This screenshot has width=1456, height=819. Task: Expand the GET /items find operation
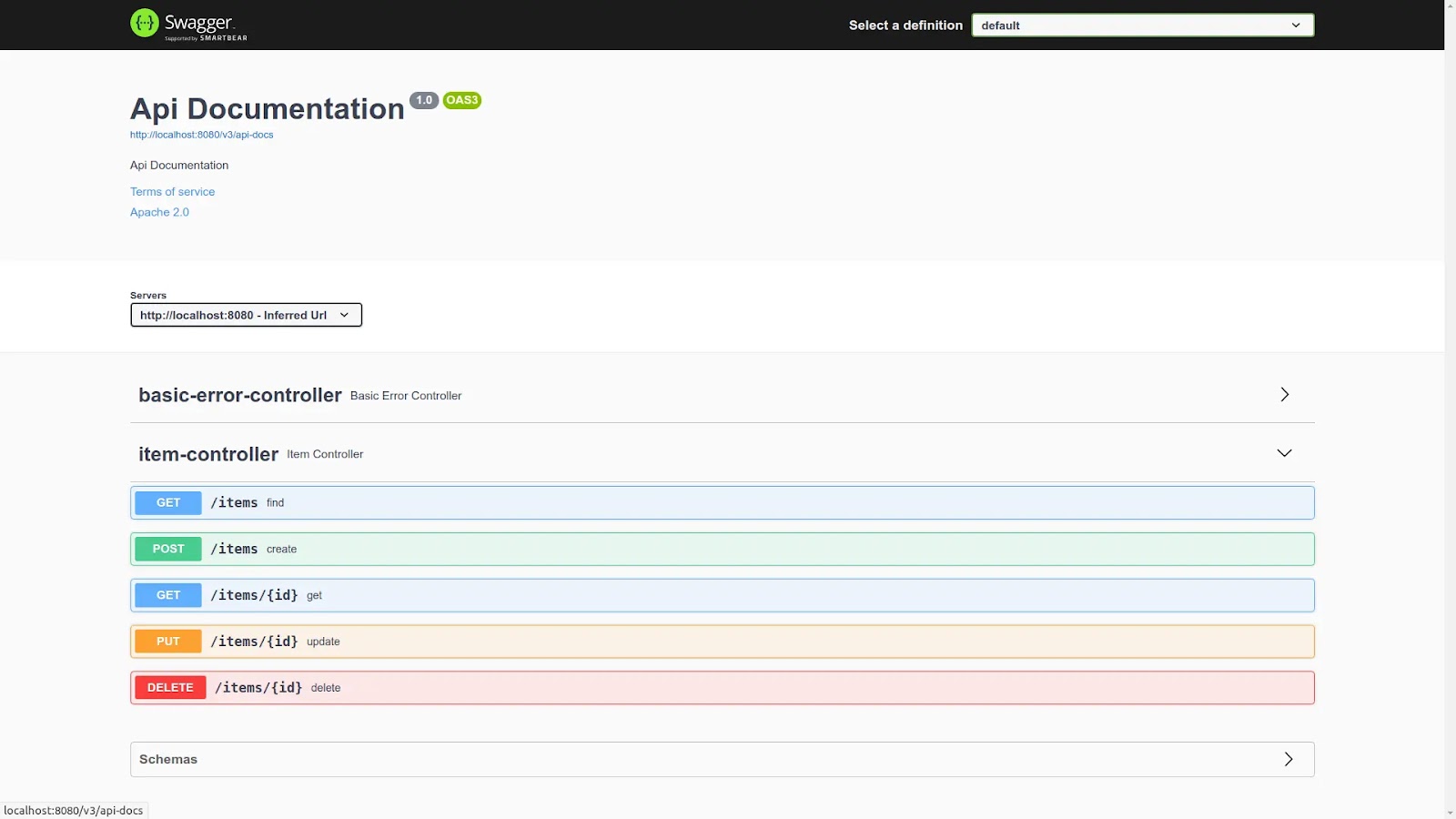tap(723, 502)
